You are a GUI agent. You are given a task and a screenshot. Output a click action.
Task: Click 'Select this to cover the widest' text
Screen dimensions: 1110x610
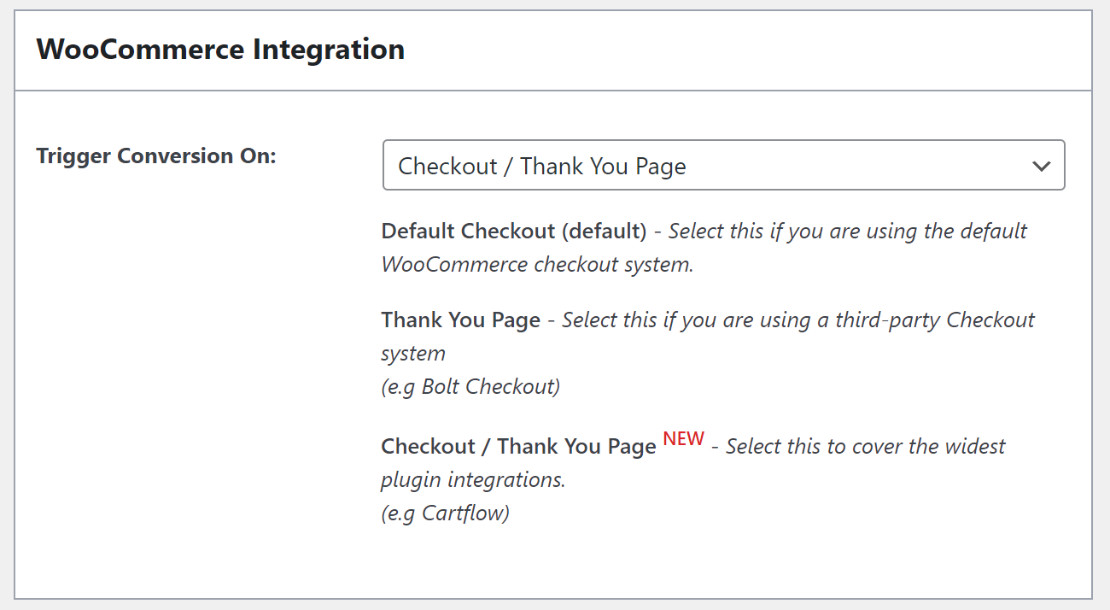(865, 446)
